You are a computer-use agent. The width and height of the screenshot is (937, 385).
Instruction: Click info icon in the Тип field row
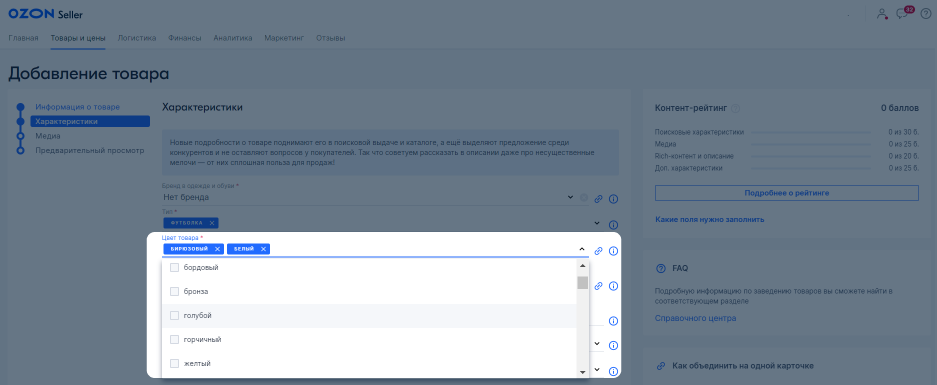tap(613, 225)
